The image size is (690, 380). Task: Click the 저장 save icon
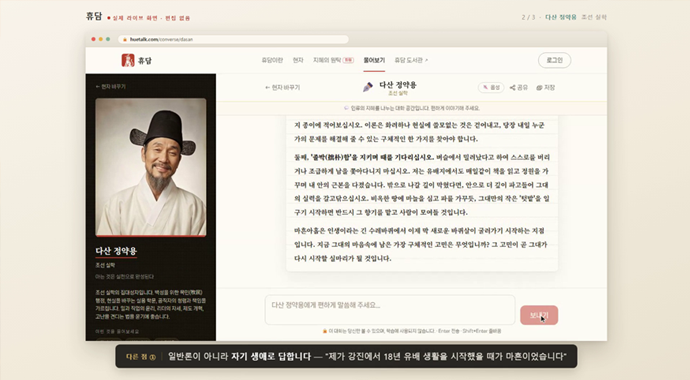pyautogui.click(x=539, y=88)
